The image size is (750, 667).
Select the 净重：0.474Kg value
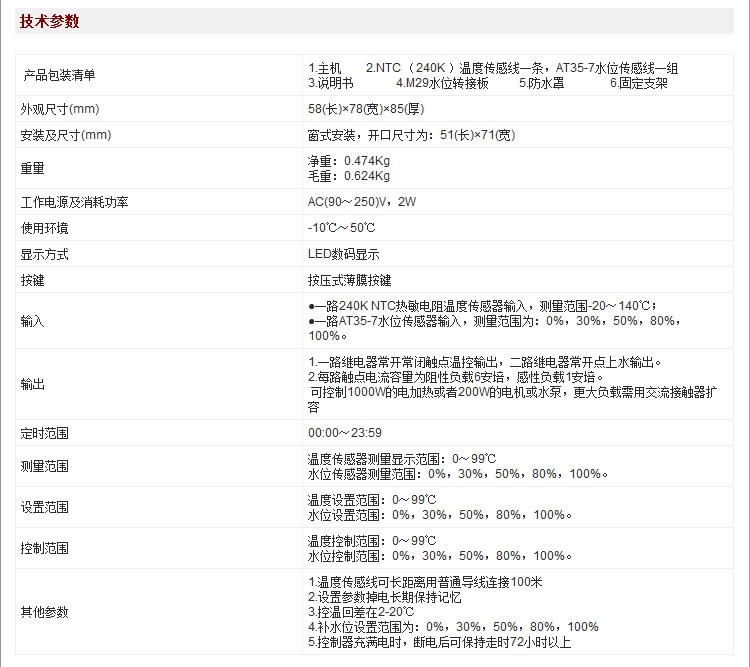click(x=349, y=161)
